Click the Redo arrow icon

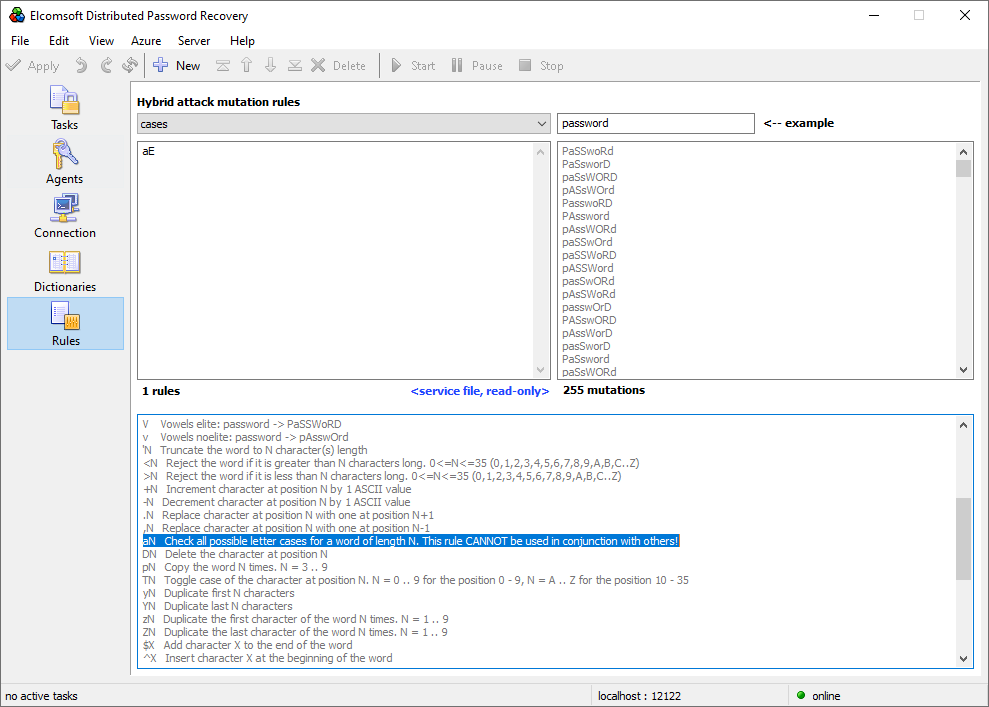[106, 65]
